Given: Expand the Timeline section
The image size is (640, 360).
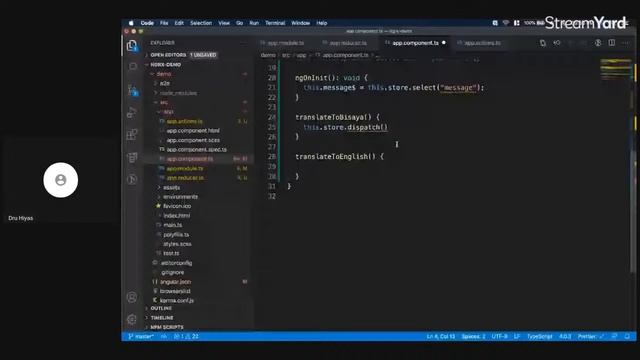Looking at the screenshot, I should [x=162, y=318].
